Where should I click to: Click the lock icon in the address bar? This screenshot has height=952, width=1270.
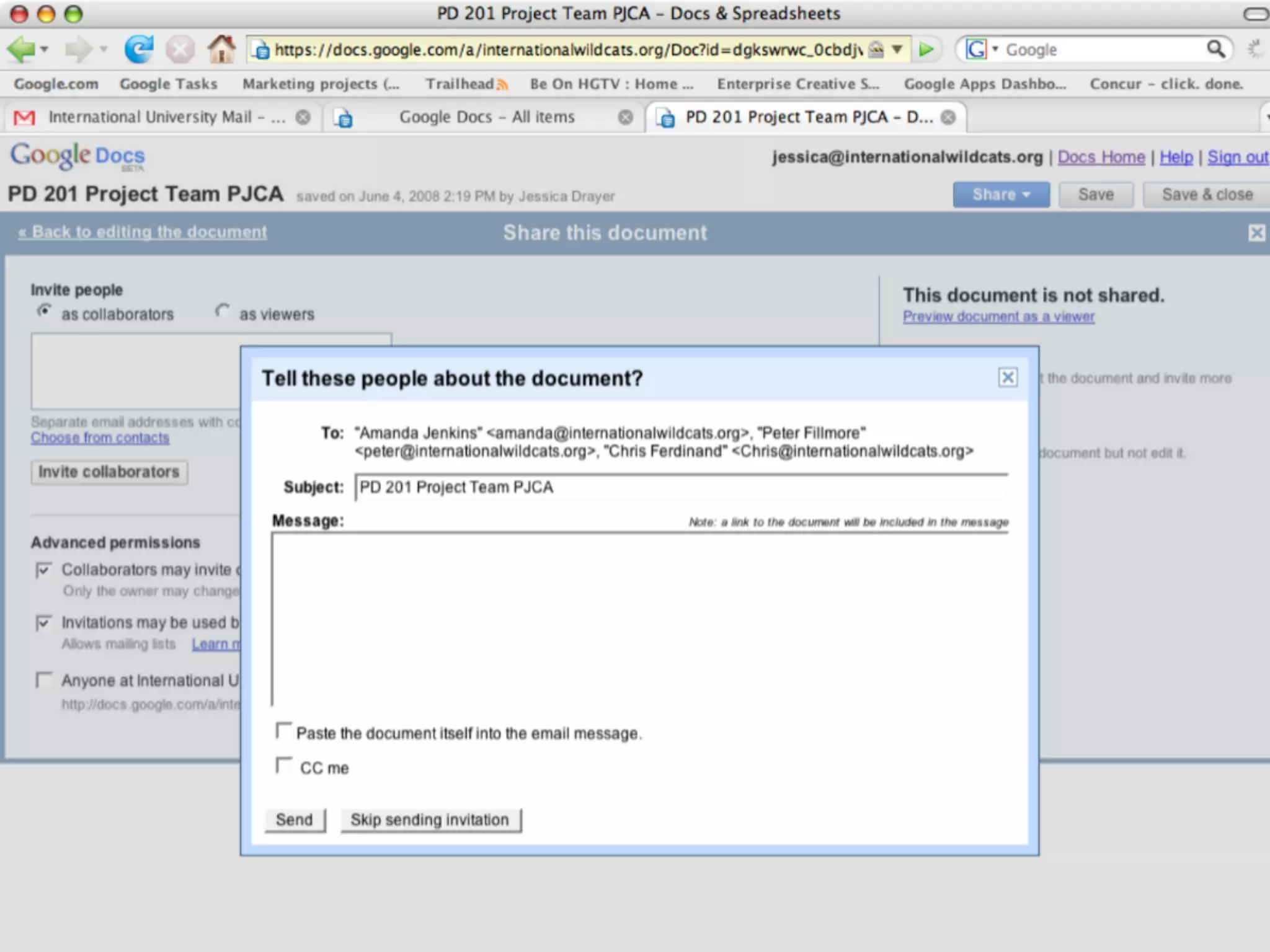[x=876, y=49]
